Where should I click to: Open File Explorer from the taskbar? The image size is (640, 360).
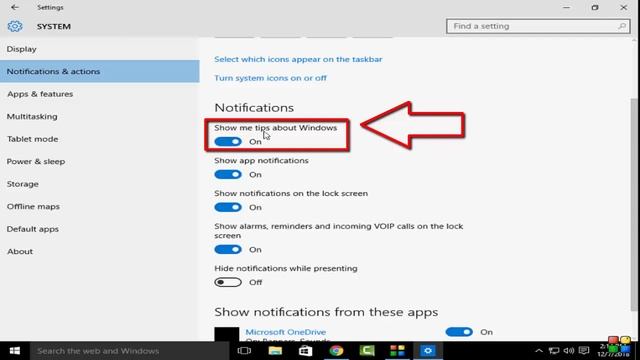pyautogui.click(x=275, y=351)
